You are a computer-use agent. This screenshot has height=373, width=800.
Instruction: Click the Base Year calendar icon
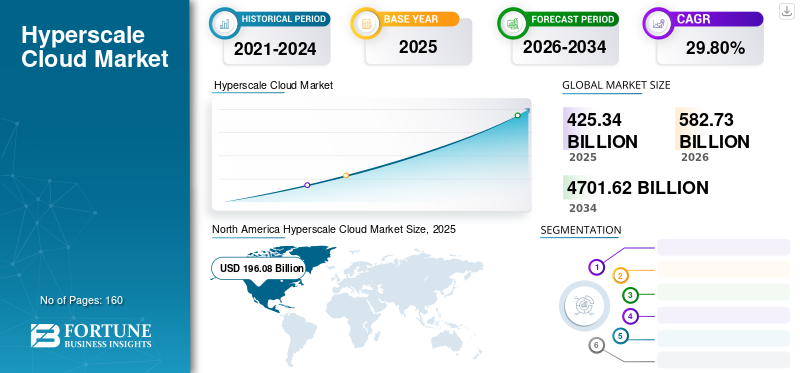point(366,23)
